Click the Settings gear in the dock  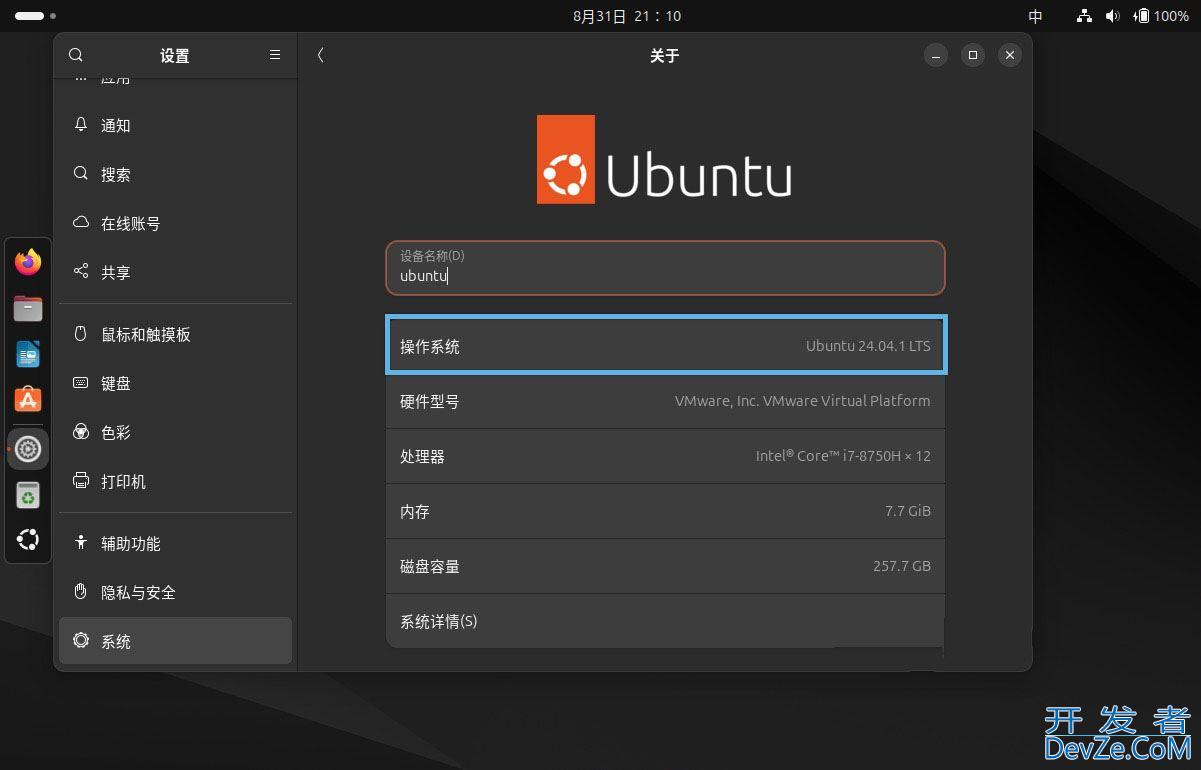(28, 449)
